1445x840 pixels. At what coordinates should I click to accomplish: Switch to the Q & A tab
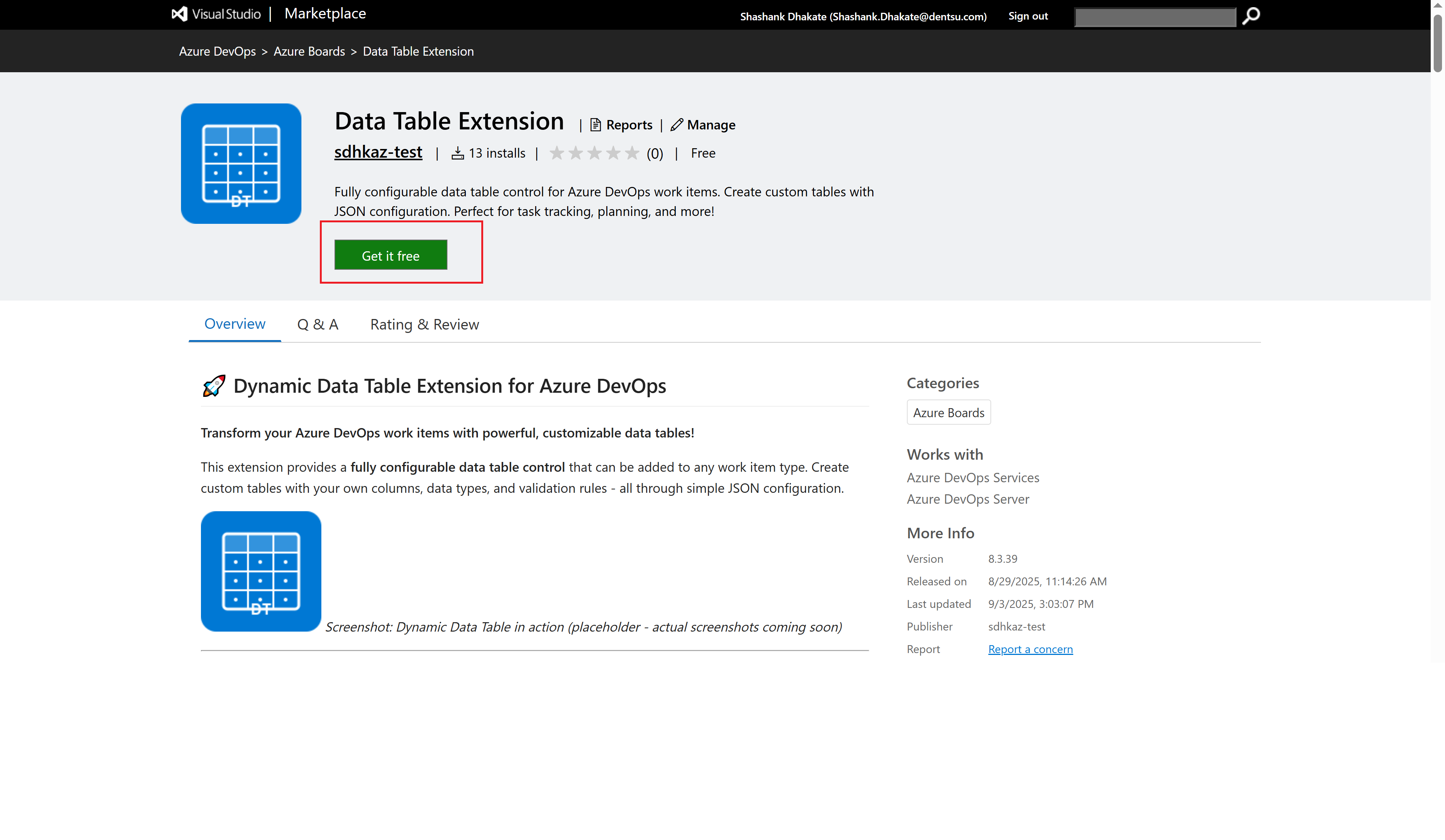318,325
